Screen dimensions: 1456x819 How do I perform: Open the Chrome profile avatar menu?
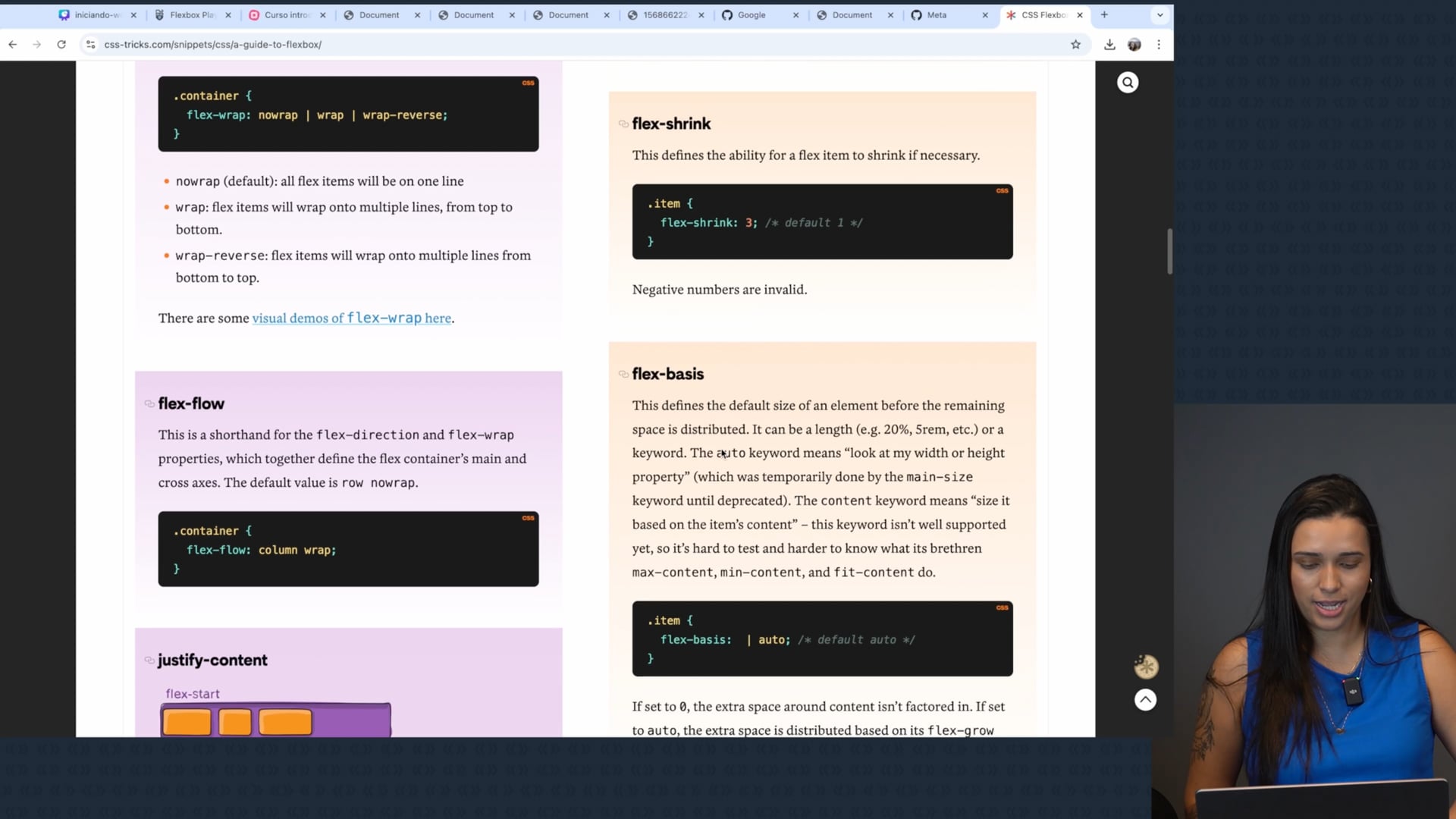click(x=1134, y=45)
